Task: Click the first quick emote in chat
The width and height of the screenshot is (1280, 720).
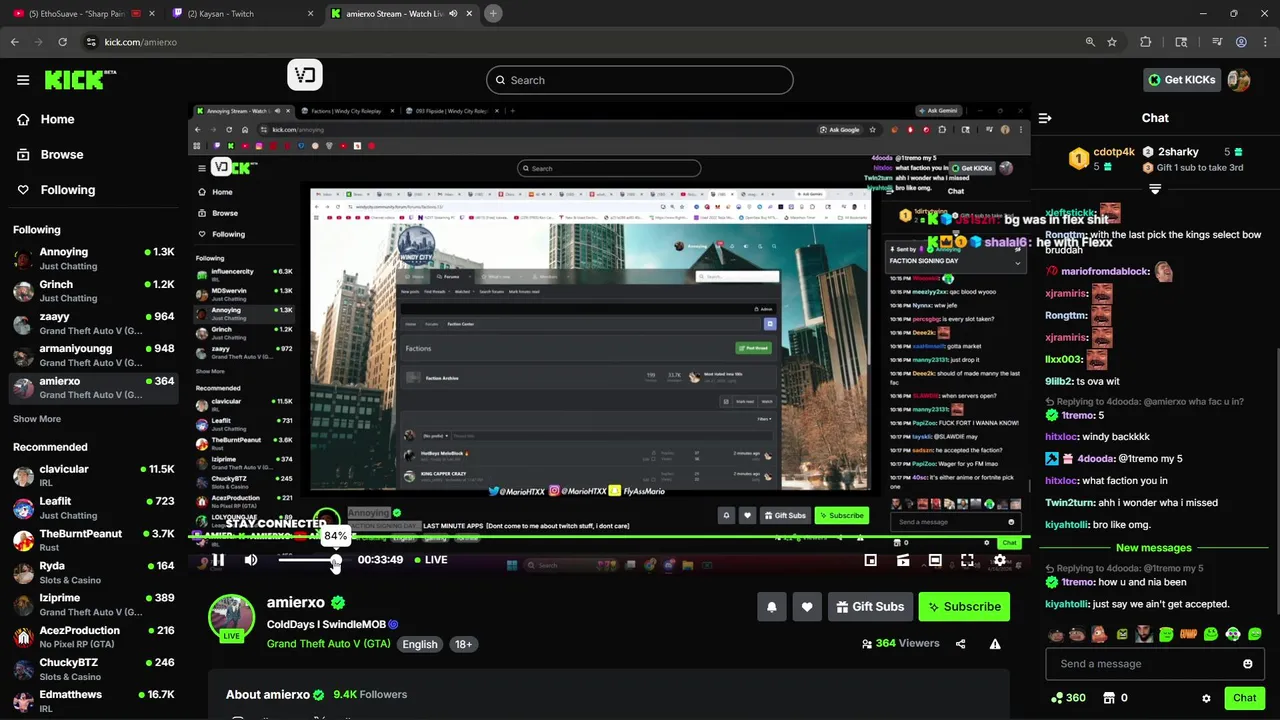Action: pos(1055,634)
